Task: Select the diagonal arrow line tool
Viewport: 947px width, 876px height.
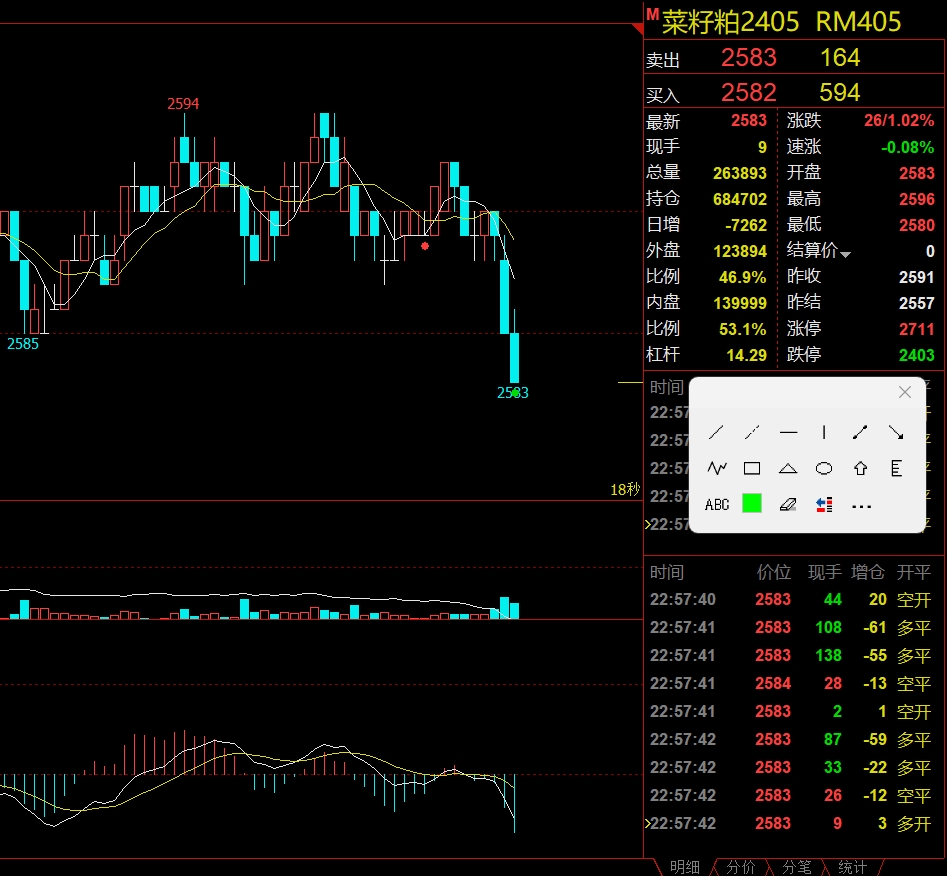Action: pyautogui.click(x=896, y=433)
